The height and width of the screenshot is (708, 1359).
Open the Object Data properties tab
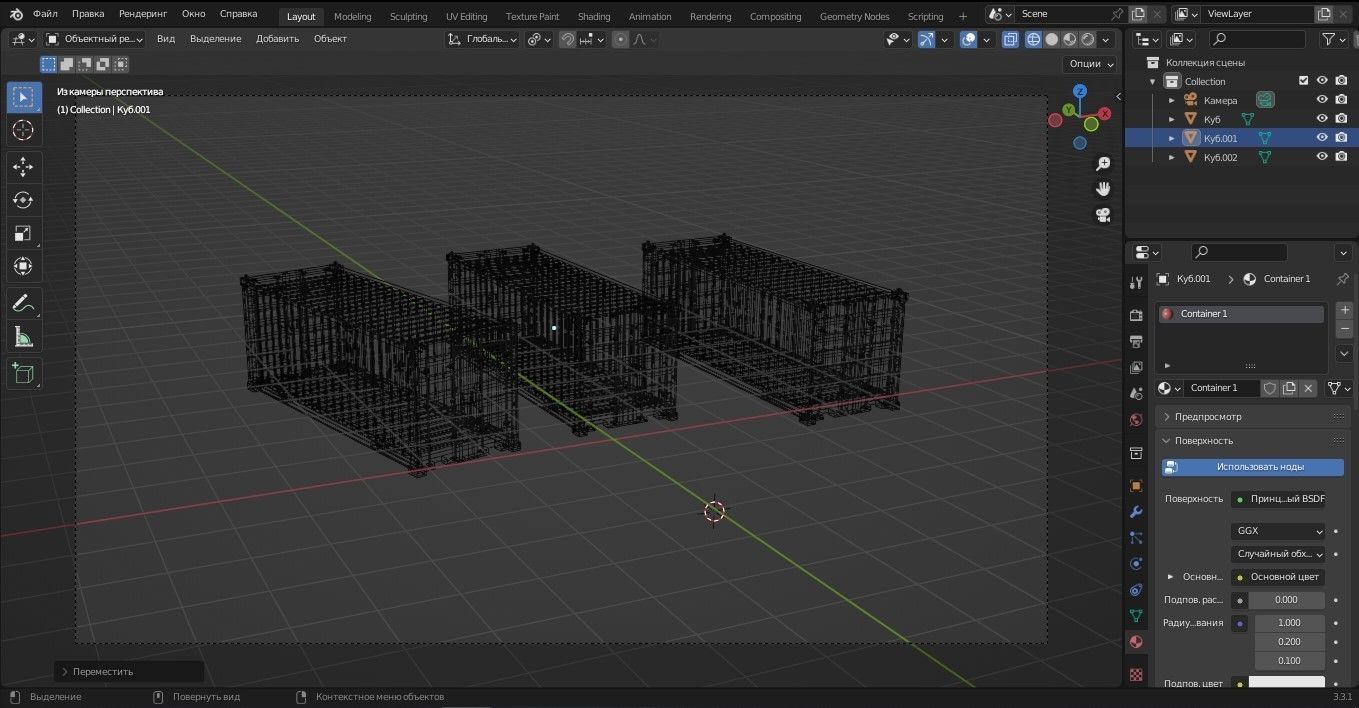pyautogui.click(x=1136, y=616)
